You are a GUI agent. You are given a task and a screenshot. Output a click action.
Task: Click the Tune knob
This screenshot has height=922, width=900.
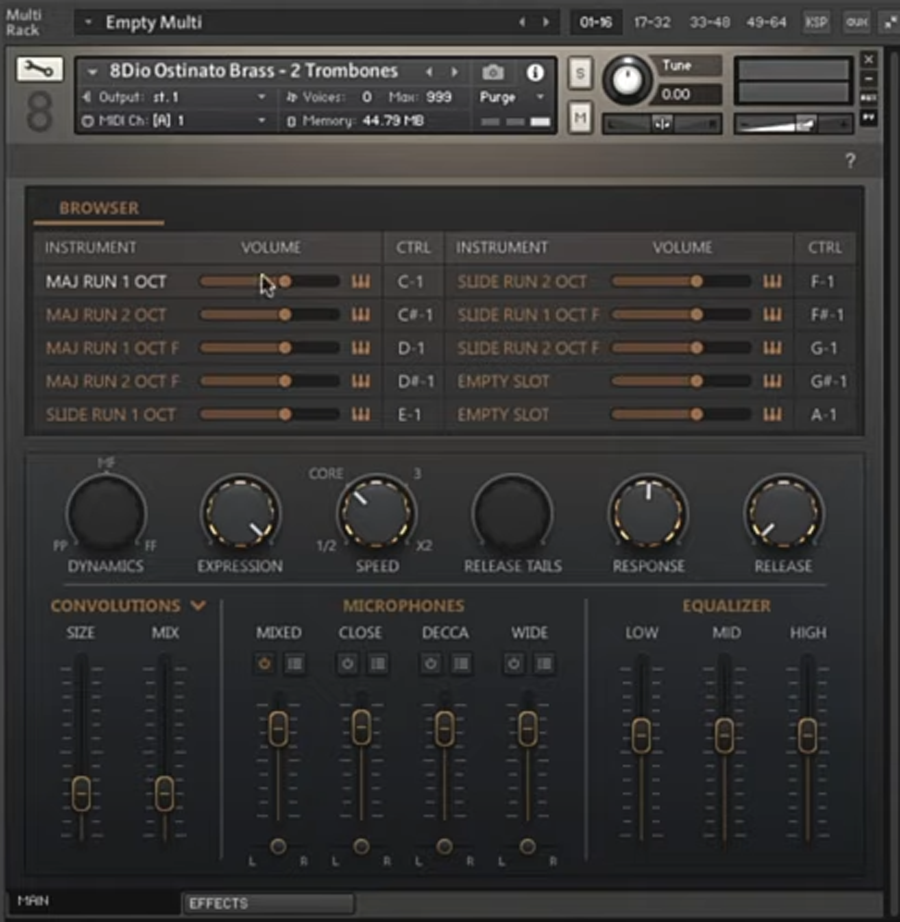pos(627,80)
